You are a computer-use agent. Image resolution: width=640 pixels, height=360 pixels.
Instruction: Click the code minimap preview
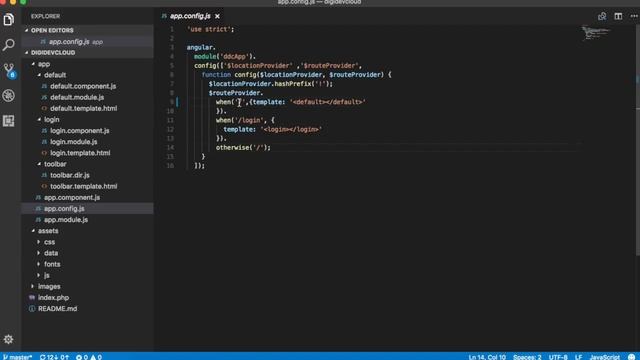(596, 33)
